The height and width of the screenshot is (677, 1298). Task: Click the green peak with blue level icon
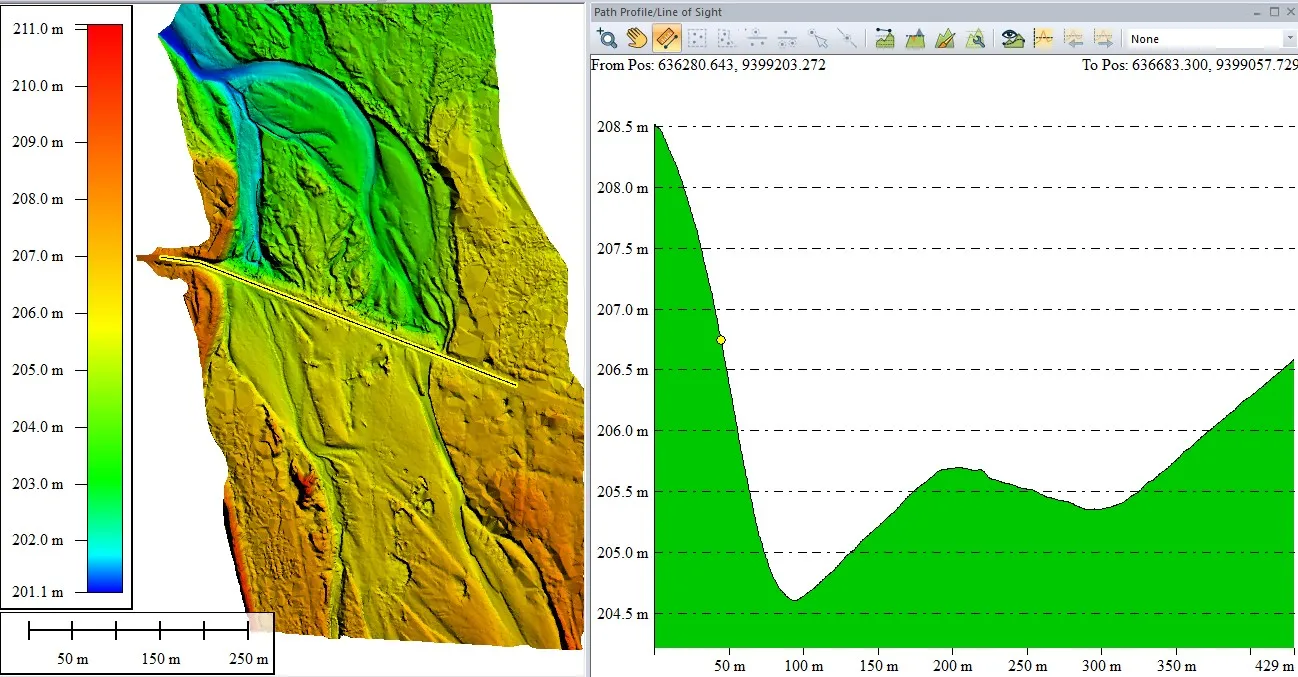tap(914, 39)
